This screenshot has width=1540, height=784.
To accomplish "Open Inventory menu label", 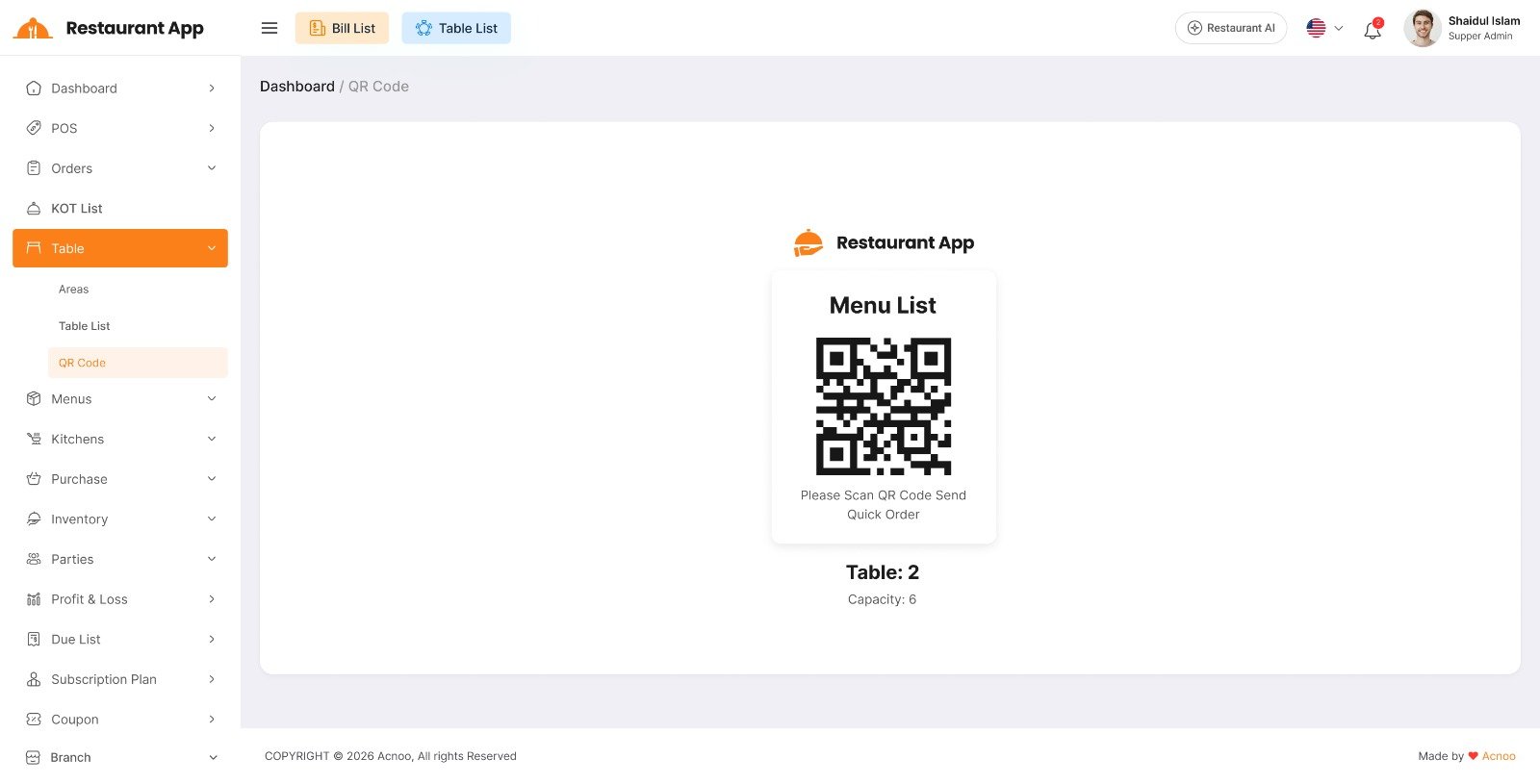I will (x=80, y=519).
